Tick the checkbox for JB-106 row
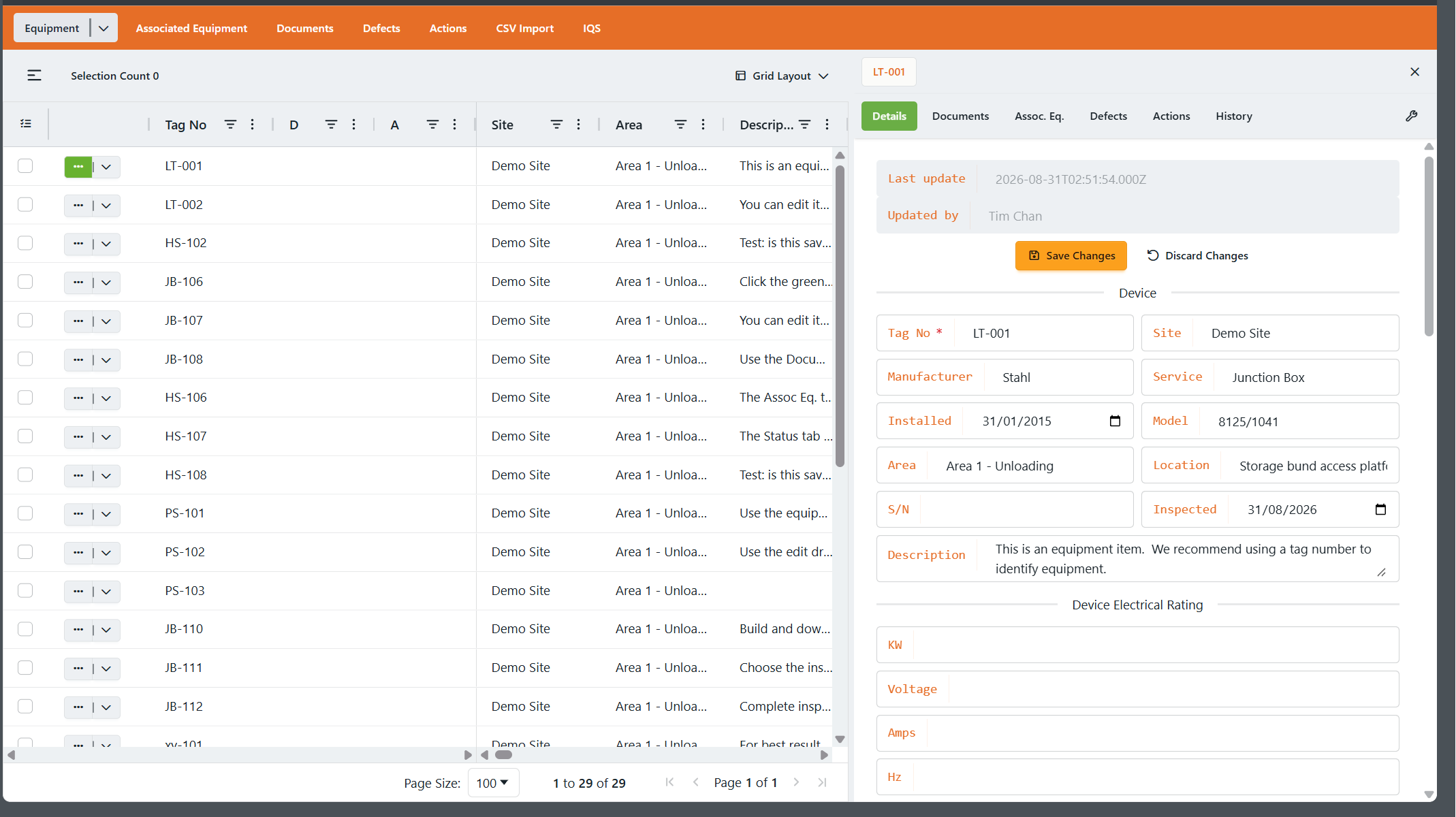1456x817 pixels. click(x=25, y=282)
